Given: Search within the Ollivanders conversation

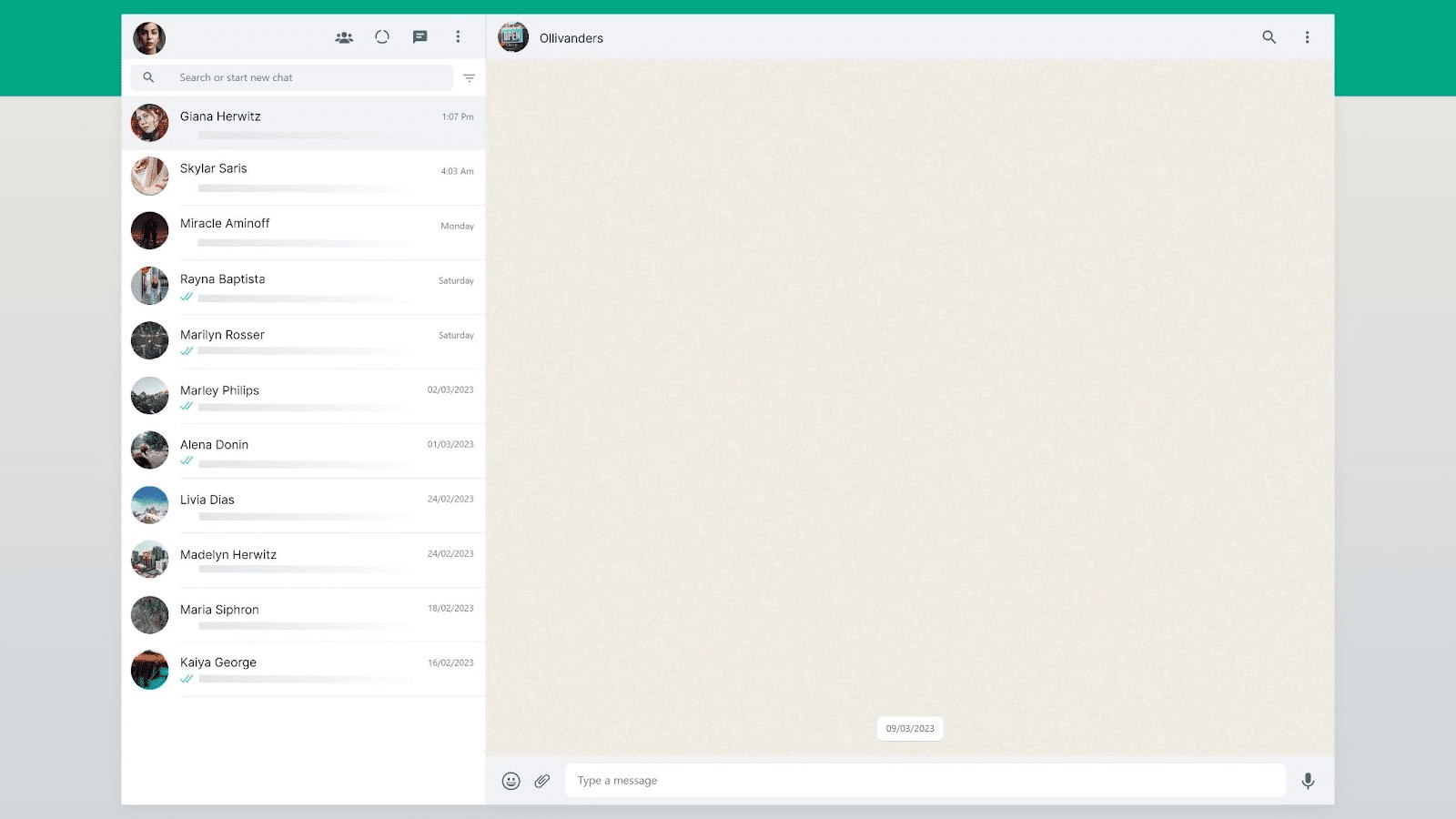Looking at the screenshot, I should point(1269,37).
